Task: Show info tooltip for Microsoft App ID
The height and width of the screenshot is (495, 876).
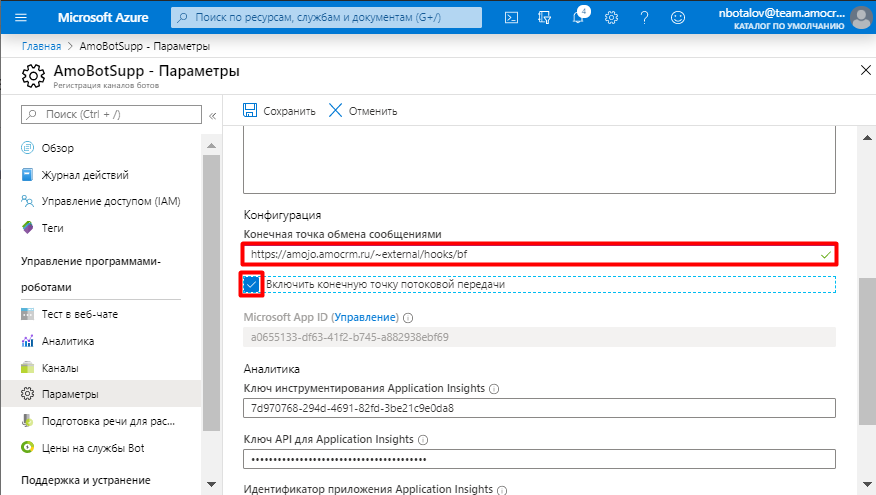Action: 408,318
